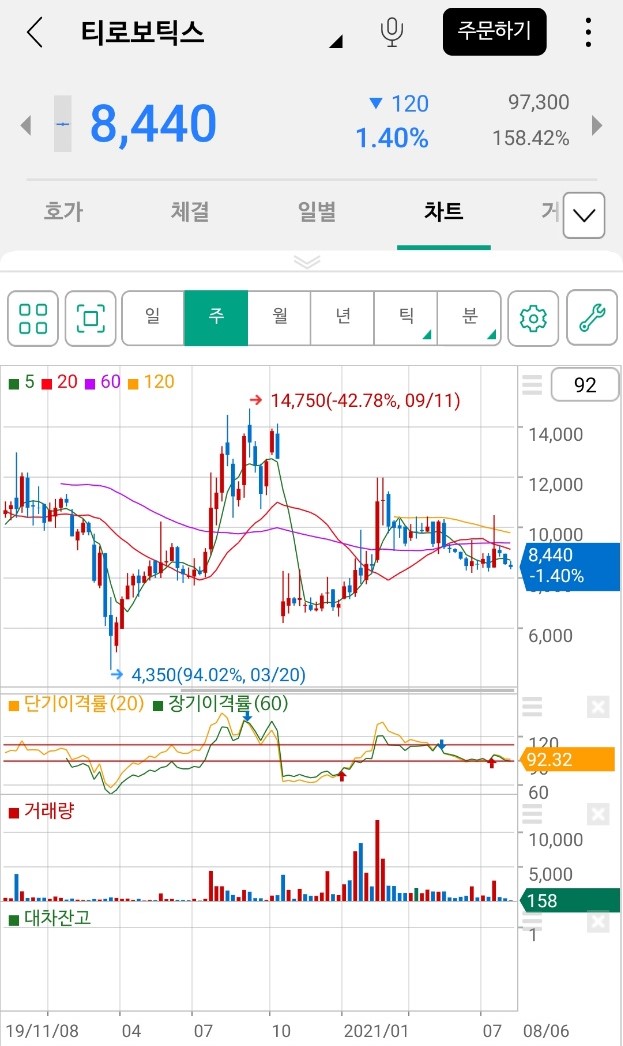This screenshot has height=1046, width=623.
Task: Close the 이격률 indicator panel
Action: pos(598,706)
